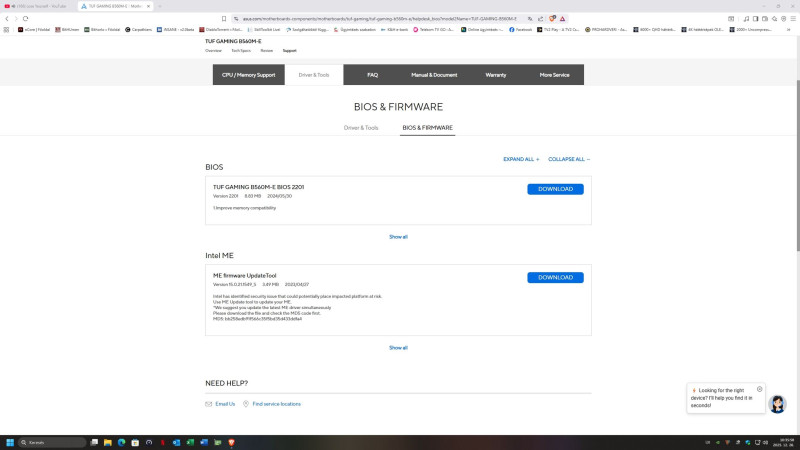Select the FAQ tab
Viewport: 800px width, 450px height.
click(x=372, y=74)
